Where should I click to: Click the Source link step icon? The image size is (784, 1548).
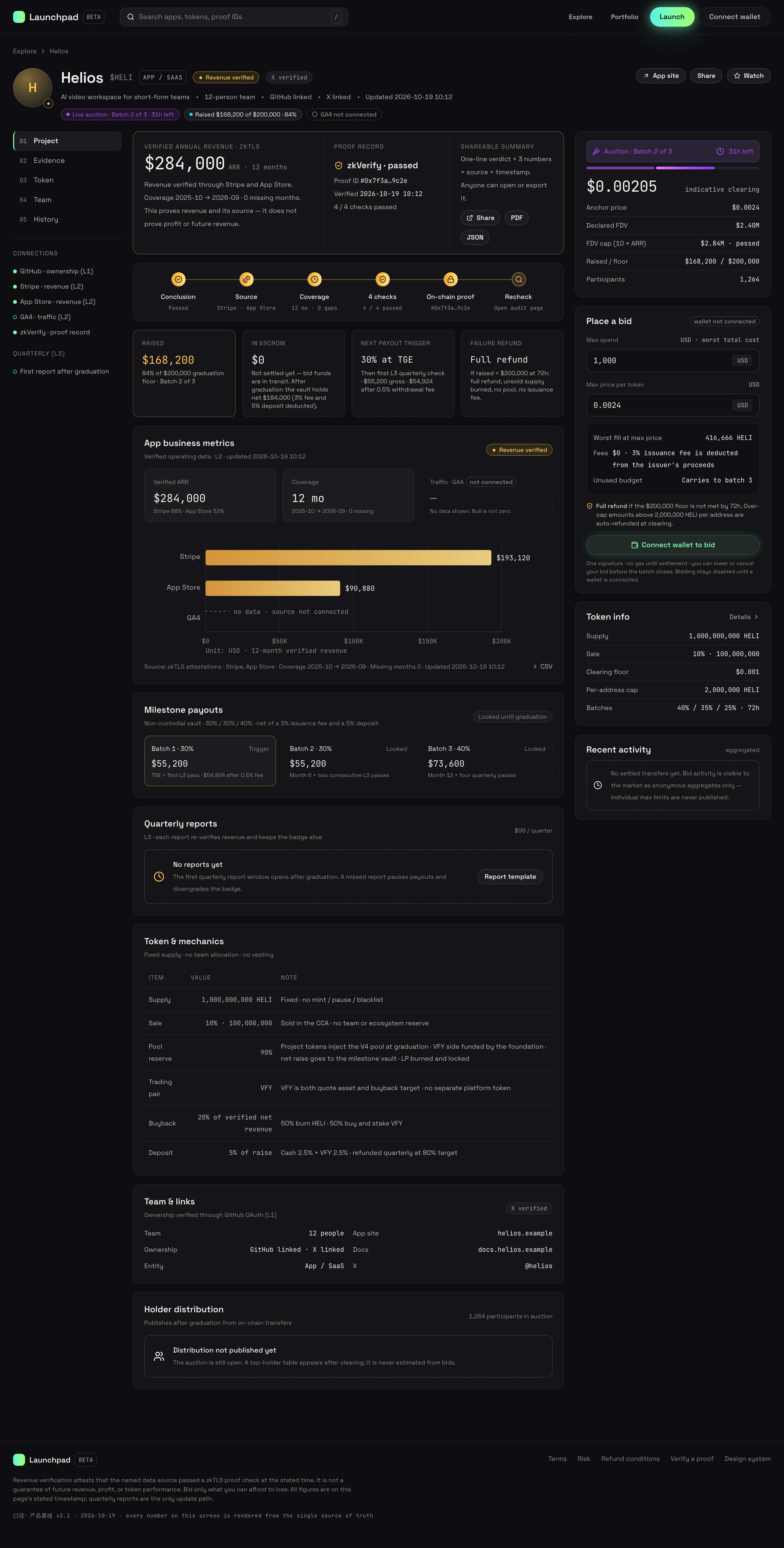point(246,279)
